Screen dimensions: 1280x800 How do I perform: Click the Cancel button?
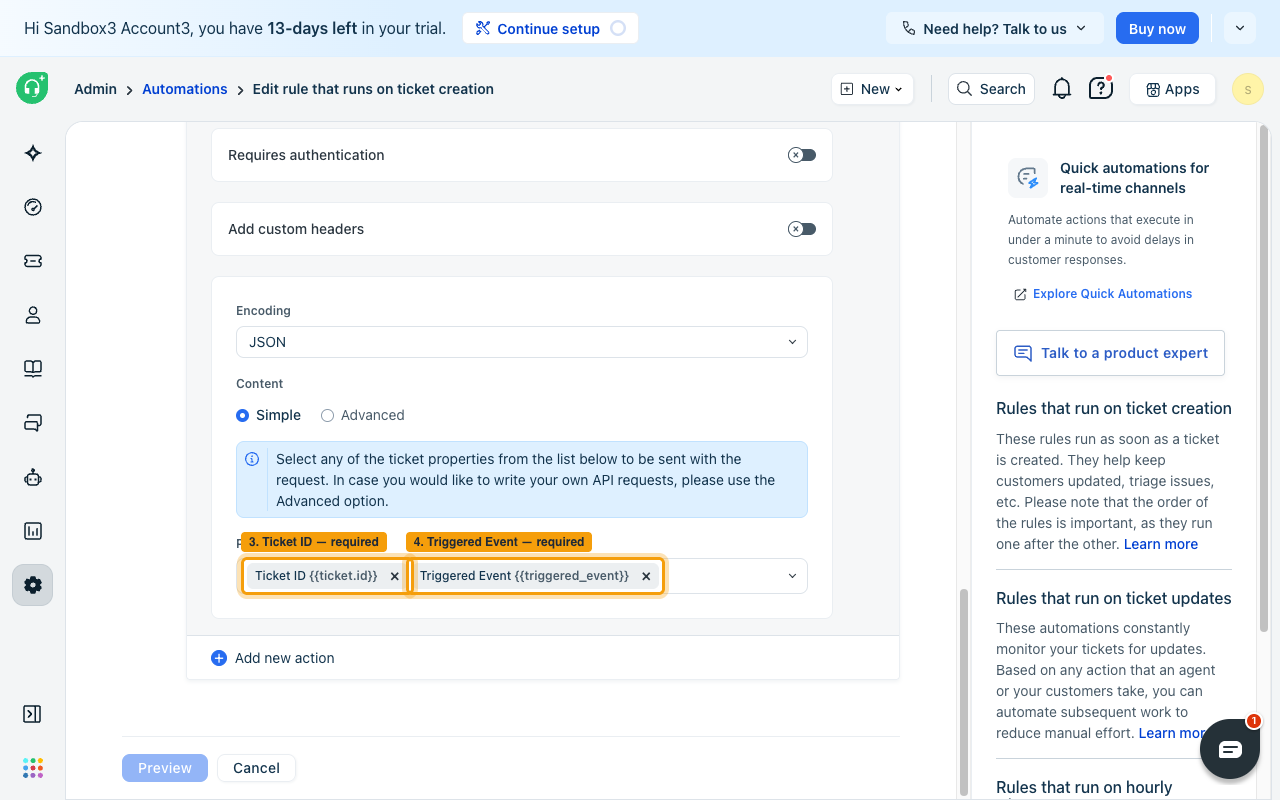click(256, 768)
